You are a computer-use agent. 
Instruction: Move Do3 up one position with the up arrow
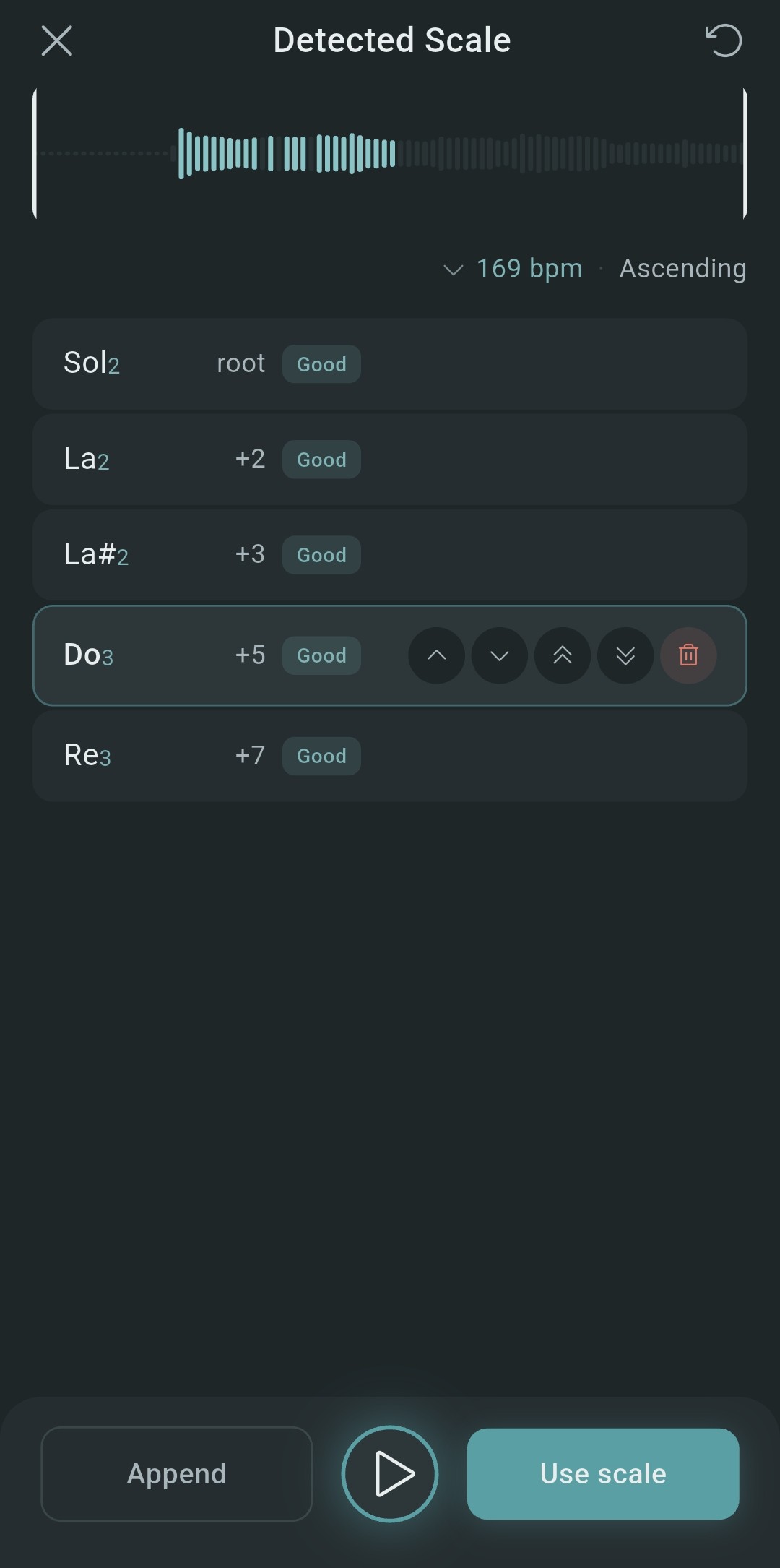[435, 655]
